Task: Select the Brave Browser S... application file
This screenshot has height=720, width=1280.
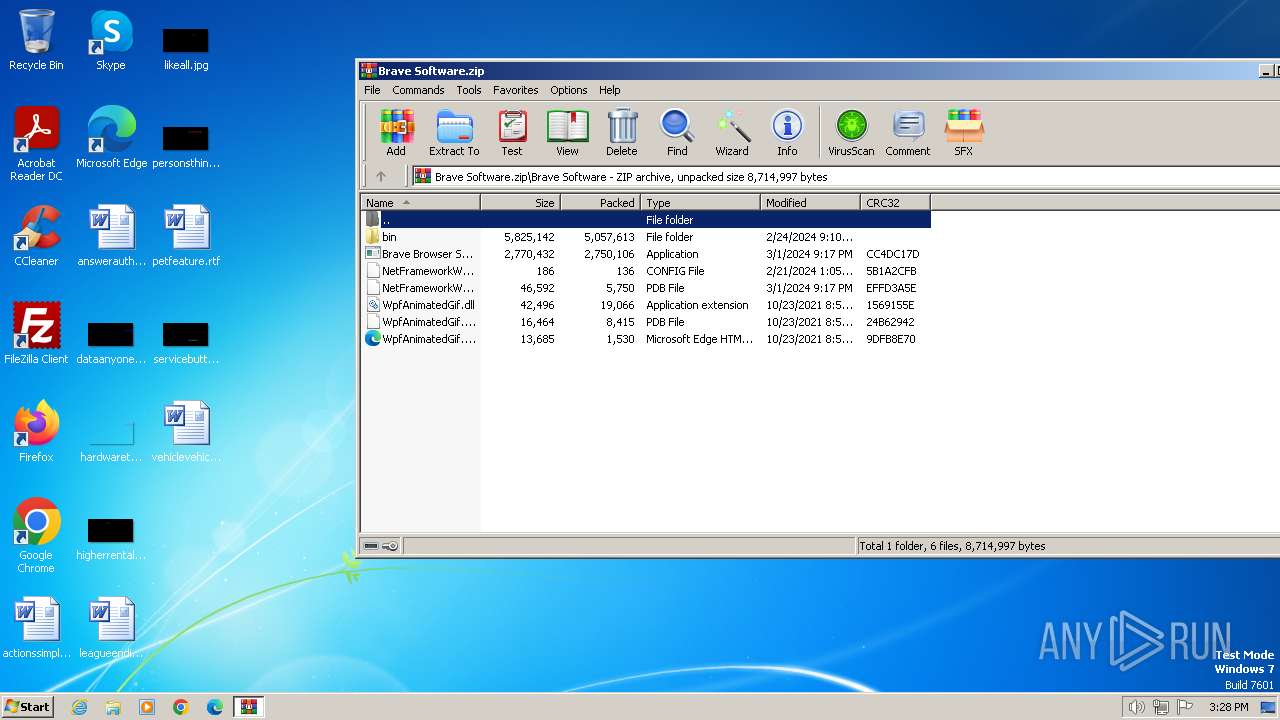Action: [x=646, y=254]
